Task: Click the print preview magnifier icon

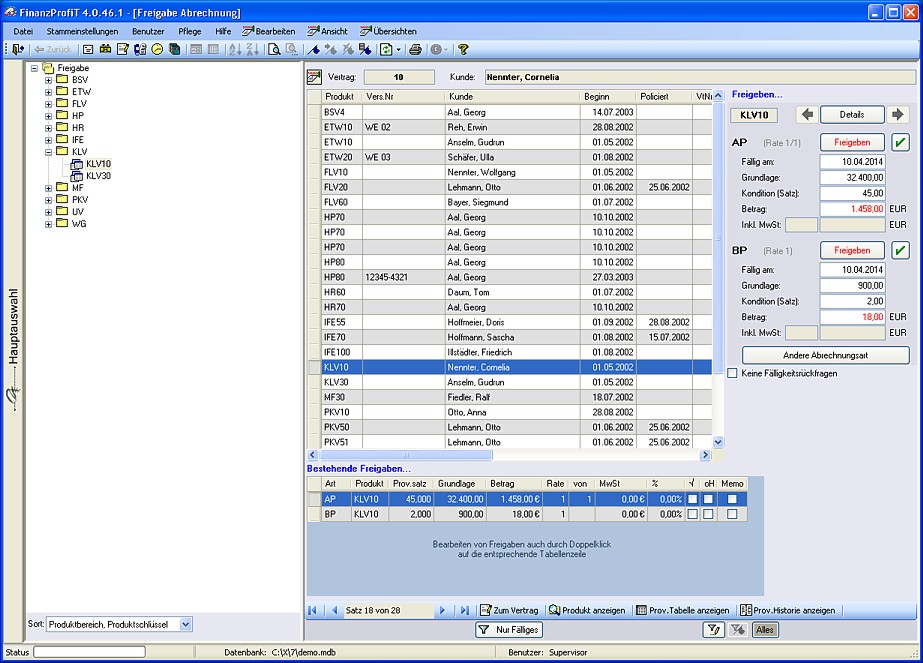Action: [274, 49]
